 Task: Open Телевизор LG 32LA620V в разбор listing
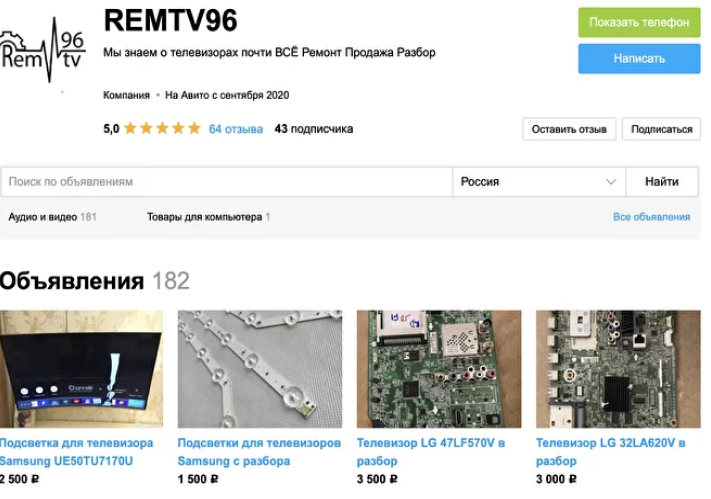point(610,452)
